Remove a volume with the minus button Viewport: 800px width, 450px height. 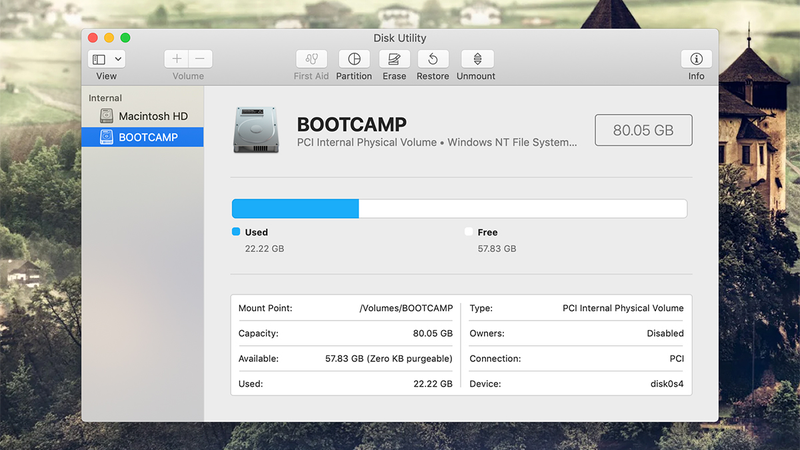point(200,59)
